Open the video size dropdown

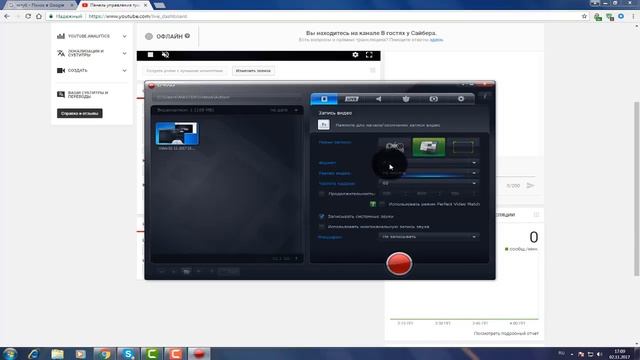428,173
